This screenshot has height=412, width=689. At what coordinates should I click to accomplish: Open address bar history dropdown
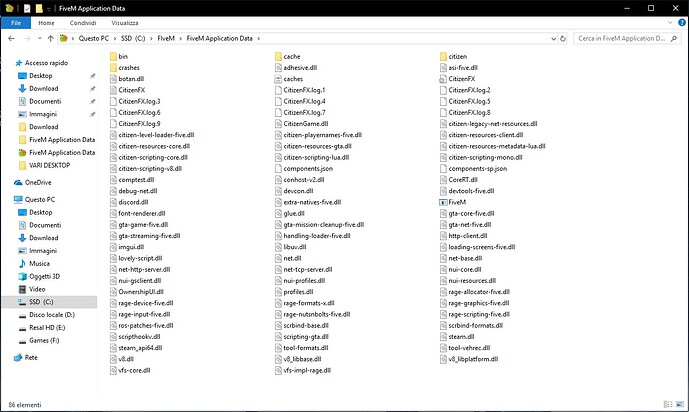[554, 39]
